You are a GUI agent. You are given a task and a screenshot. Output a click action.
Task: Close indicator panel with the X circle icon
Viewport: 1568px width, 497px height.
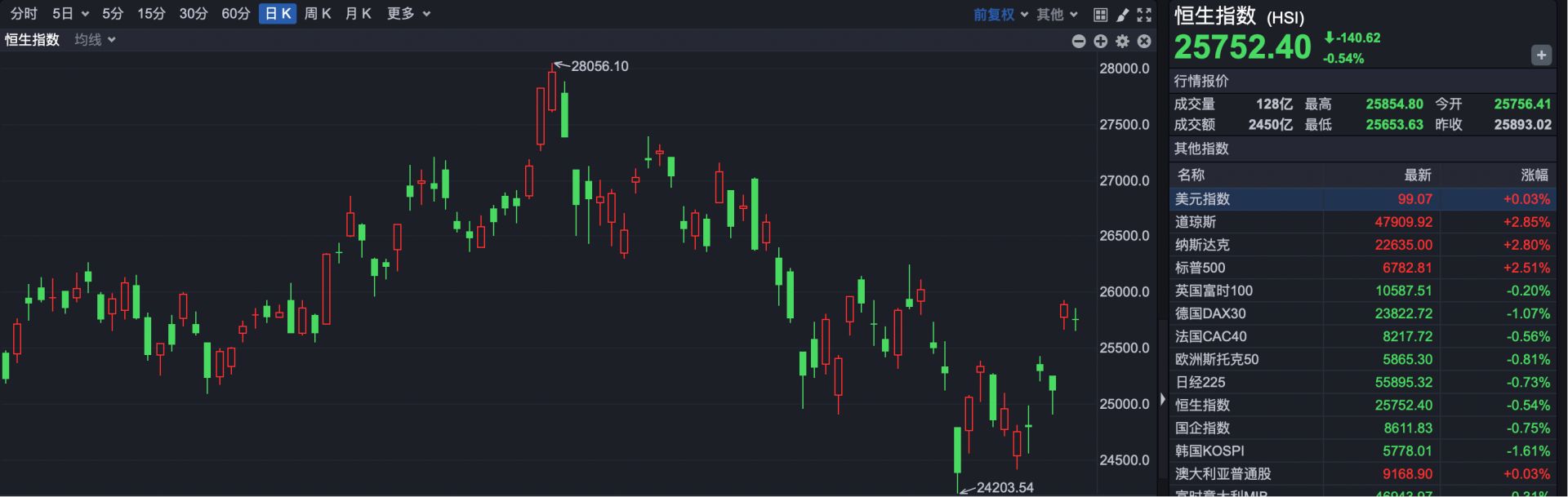pyautogui.click(x=1144, y=41)
